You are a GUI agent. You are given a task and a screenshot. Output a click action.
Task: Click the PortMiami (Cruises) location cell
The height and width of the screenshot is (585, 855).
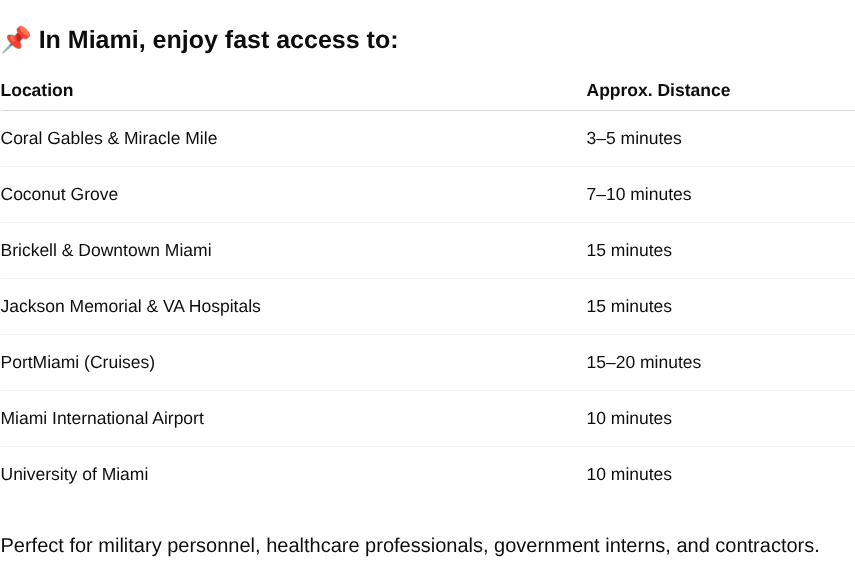(x=78, y=363)
